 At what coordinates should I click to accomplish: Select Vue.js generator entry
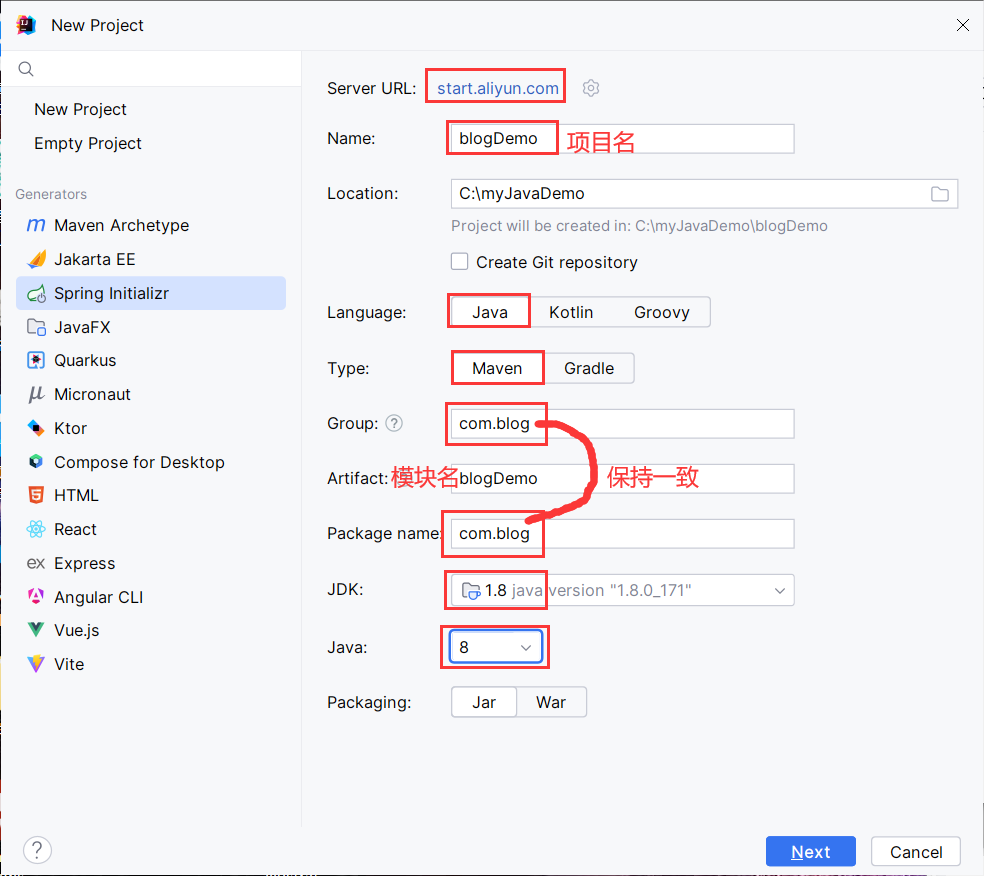tap(151, 630)
